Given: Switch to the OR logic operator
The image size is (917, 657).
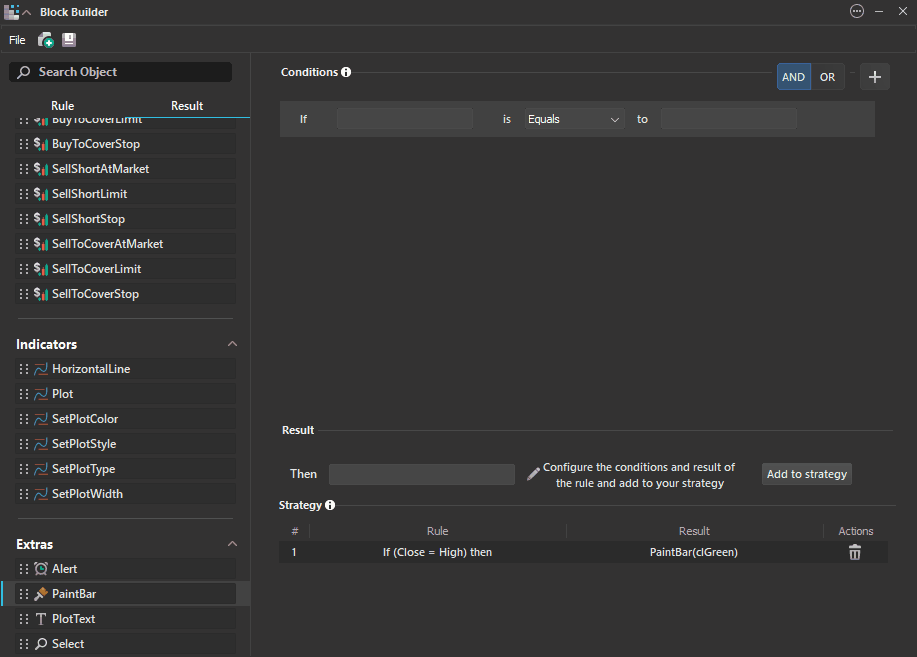Looking at the screenshot, I should [827, 77].
